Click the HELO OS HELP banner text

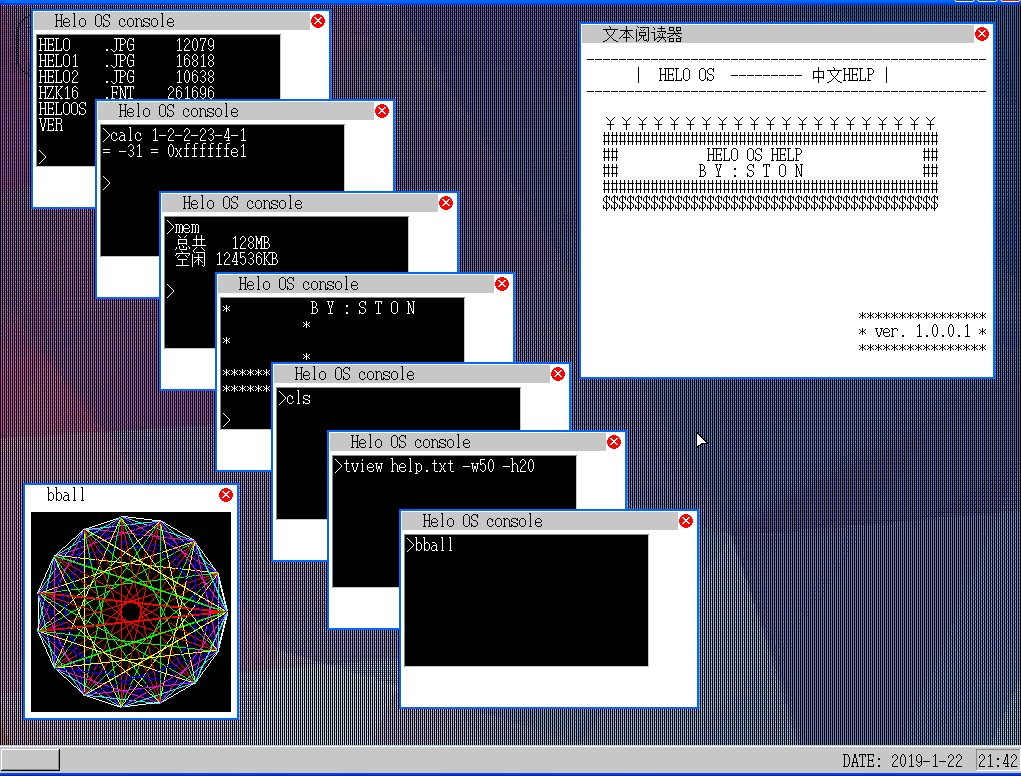click(x=754, y=155)
